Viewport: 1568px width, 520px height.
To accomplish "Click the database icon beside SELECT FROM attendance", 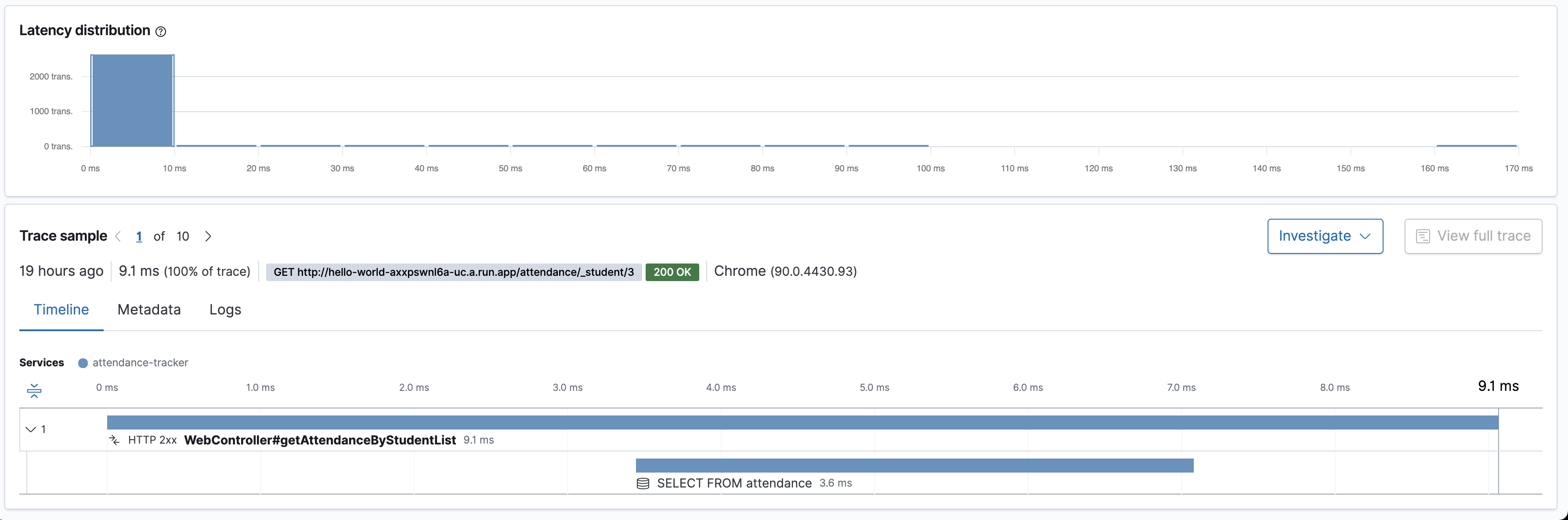I will click(x=643, y=483).
